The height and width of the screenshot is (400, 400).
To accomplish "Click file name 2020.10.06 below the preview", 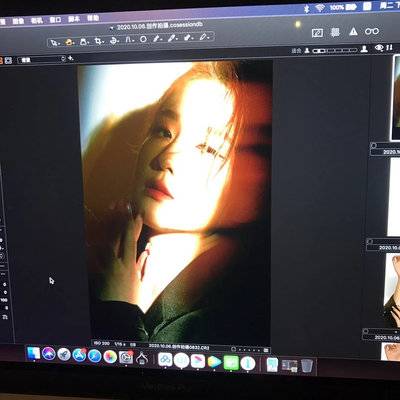I will click(x=179, y=347).
